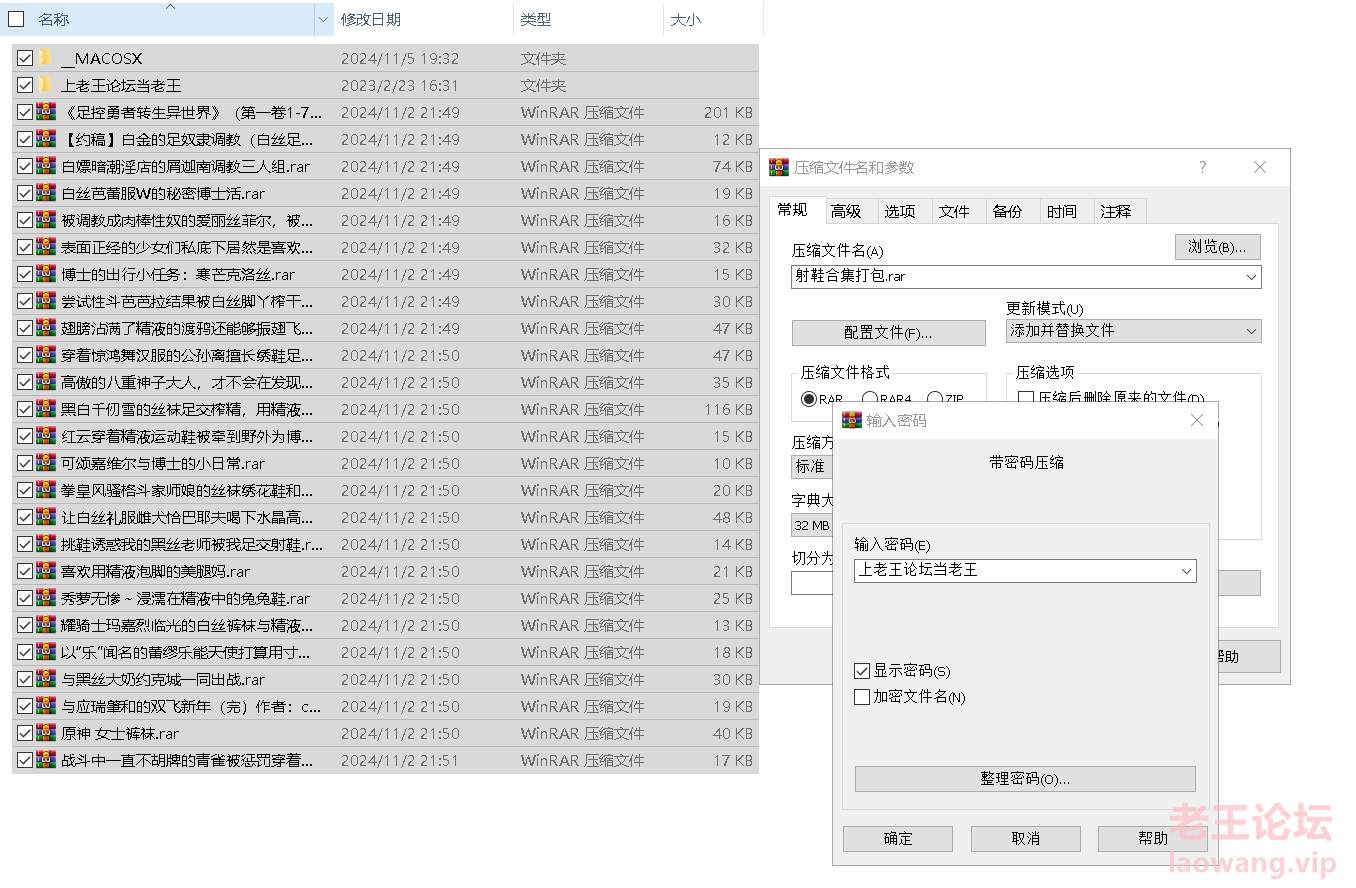Click the WinRAR icon of the 201 KB archive

pos(45,112)
